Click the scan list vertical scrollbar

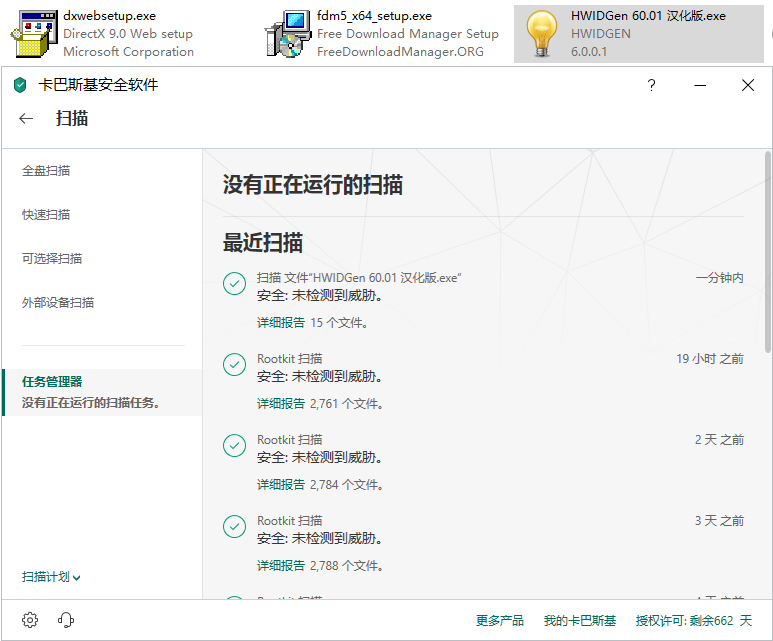click(x=768, y=251)
